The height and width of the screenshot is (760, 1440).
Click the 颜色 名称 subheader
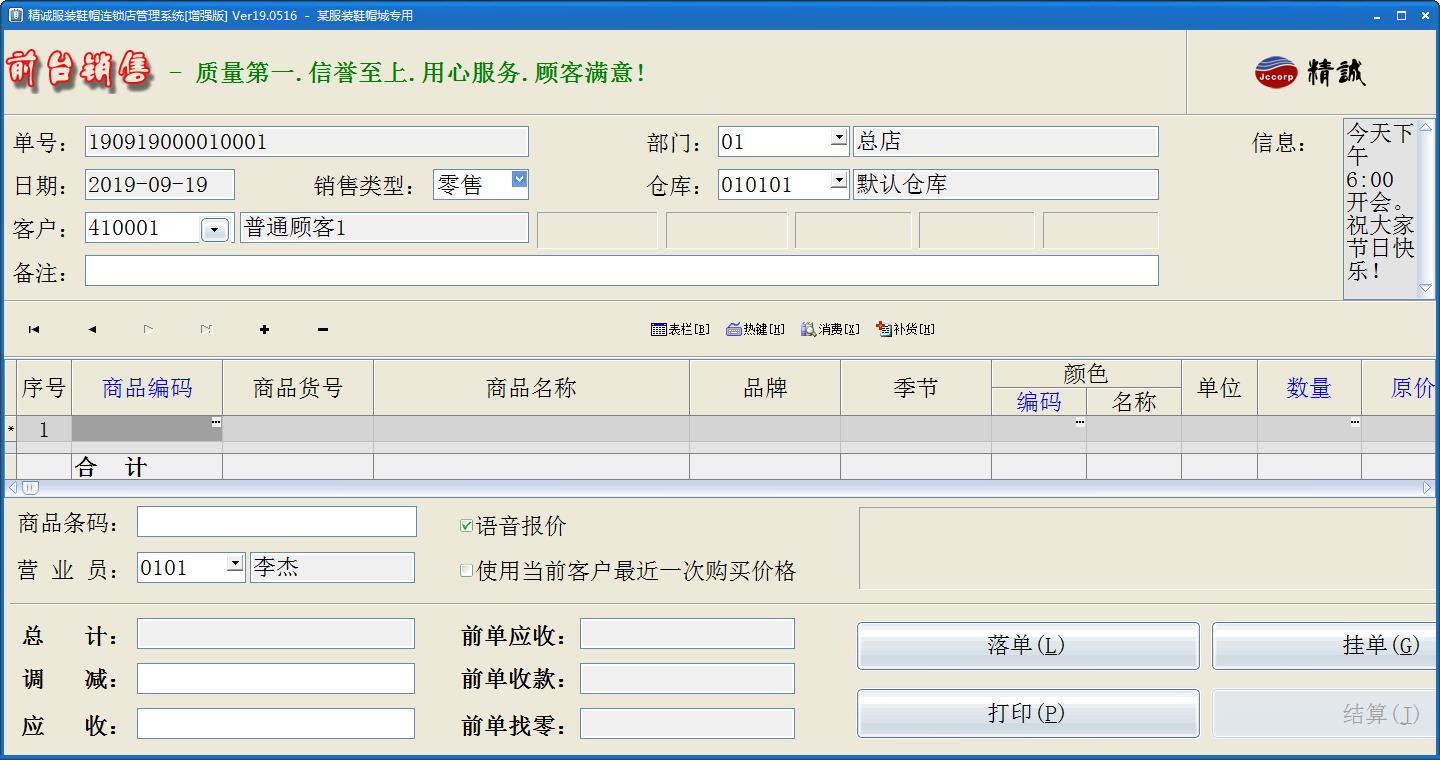coord(1134,402)
